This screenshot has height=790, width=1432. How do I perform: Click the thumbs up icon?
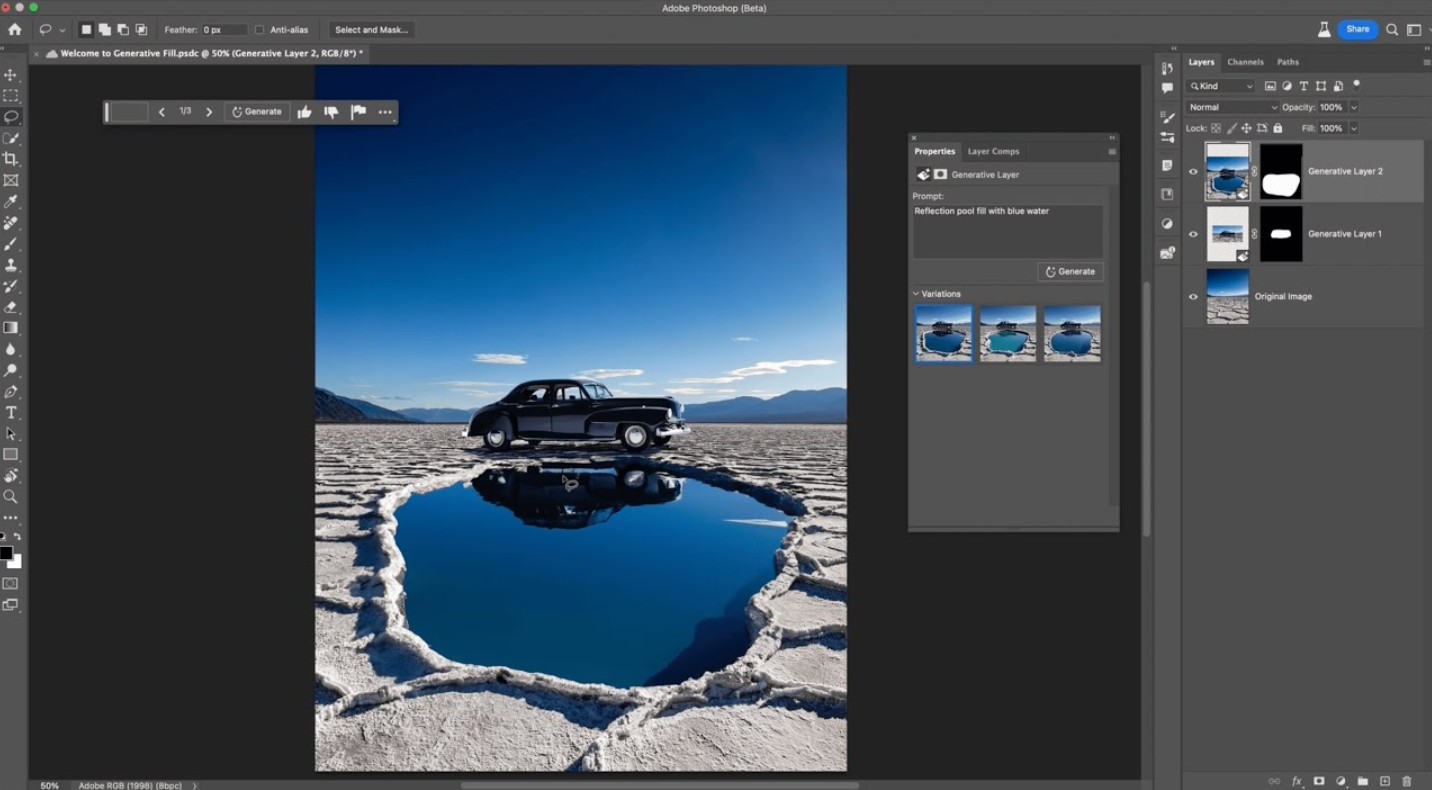click(304, 112)
